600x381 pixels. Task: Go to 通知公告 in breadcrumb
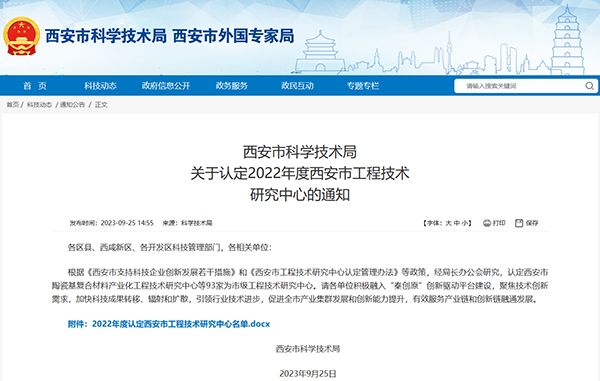[x=72, y=104]
